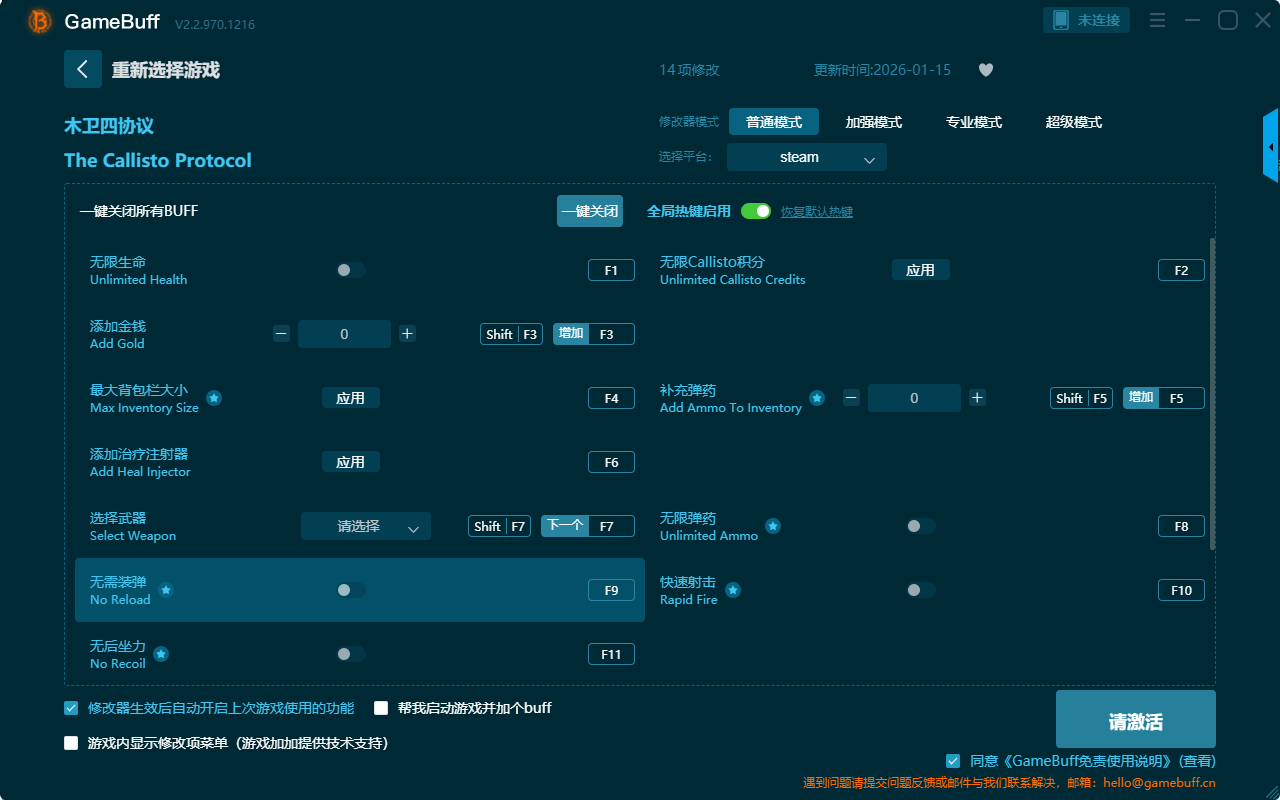The width and height of the screenshot is (1280, 800).
Task: Click minus icon for Add Ammo To Inventory
Action: (851, 398)
